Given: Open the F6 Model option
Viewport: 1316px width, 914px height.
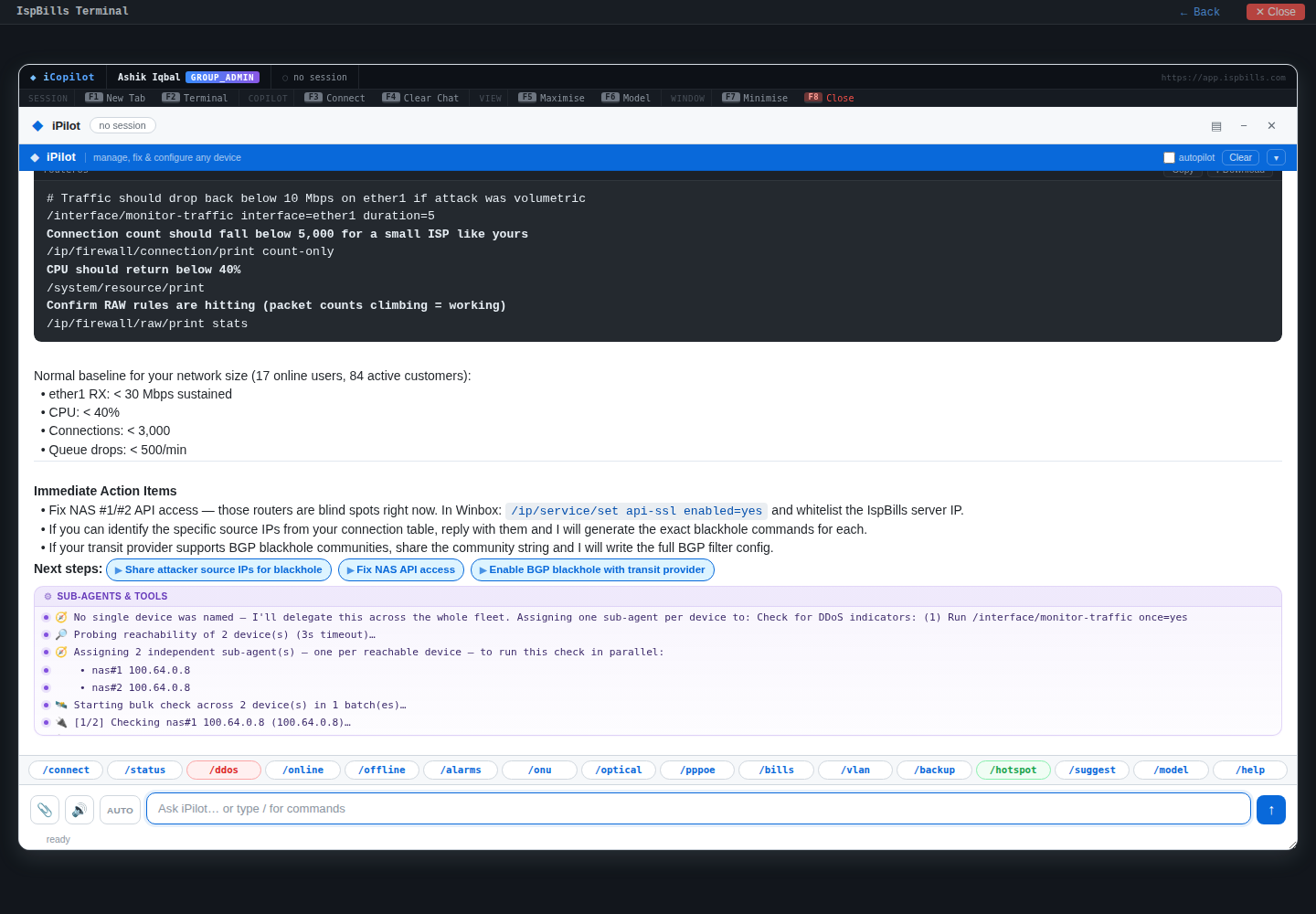Looking at the screenshot, I should coord(626,98).
